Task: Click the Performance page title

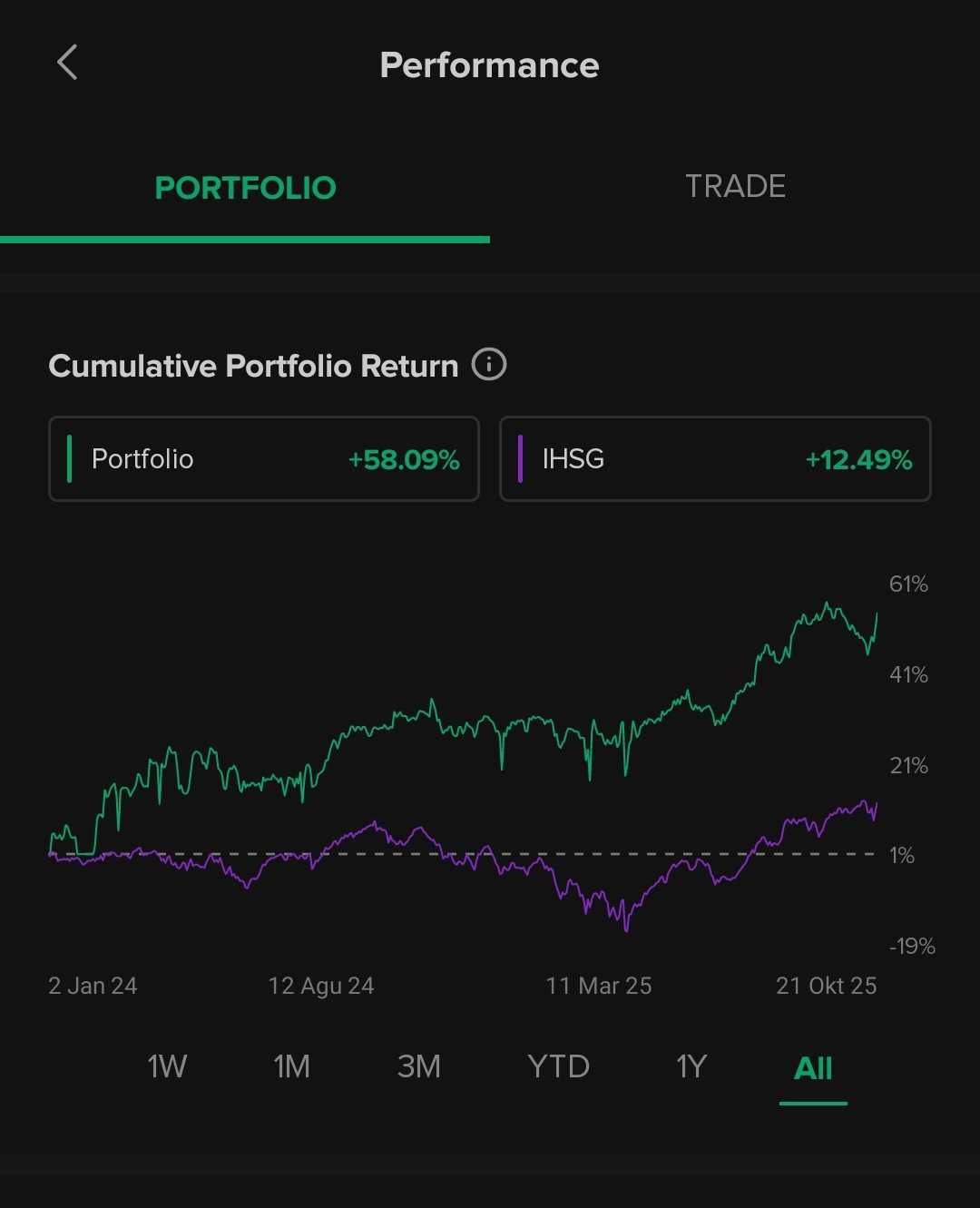Action: click(489, 65)
